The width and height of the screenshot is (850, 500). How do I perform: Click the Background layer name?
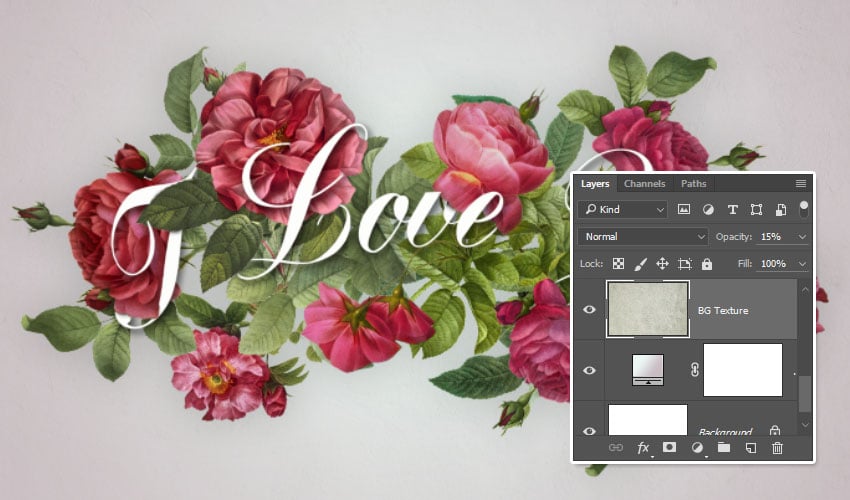pyautogui.click(x=725, y=432)
